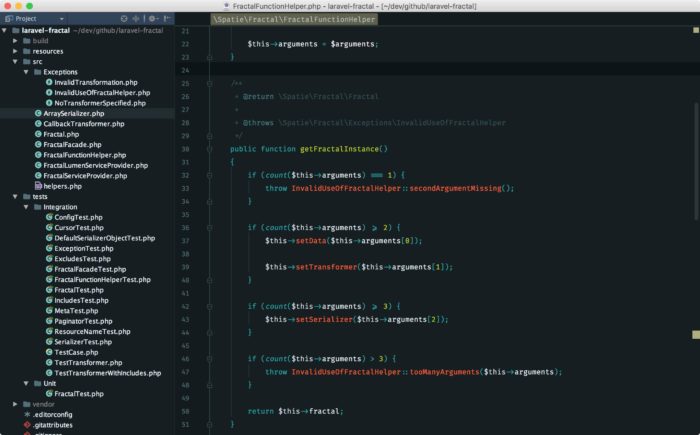700x435 pixels.
Task: Open IncludesTest.php
Action: coord(81,300)
